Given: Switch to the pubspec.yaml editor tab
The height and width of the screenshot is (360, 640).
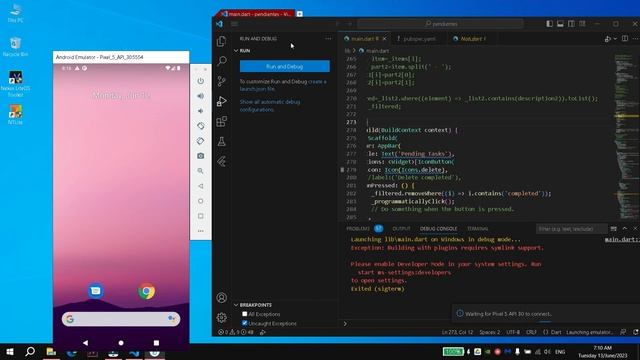Looking at the screenshot, I should click(420, 39).
